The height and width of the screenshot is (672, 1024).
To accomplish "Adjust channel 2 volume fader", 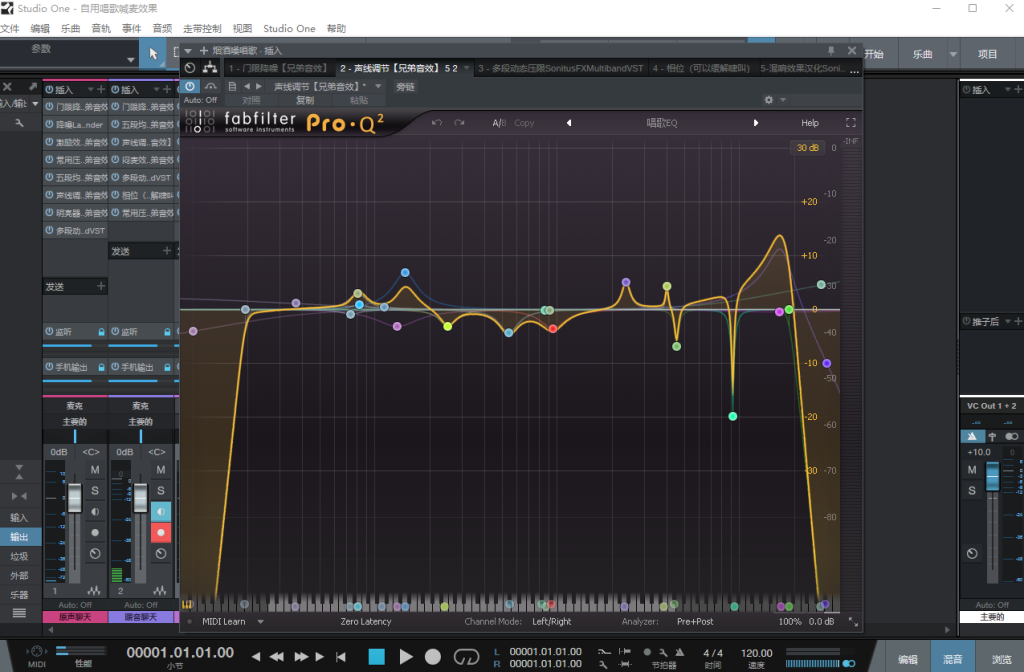I will pyautogui.click(x=140, y=499).
